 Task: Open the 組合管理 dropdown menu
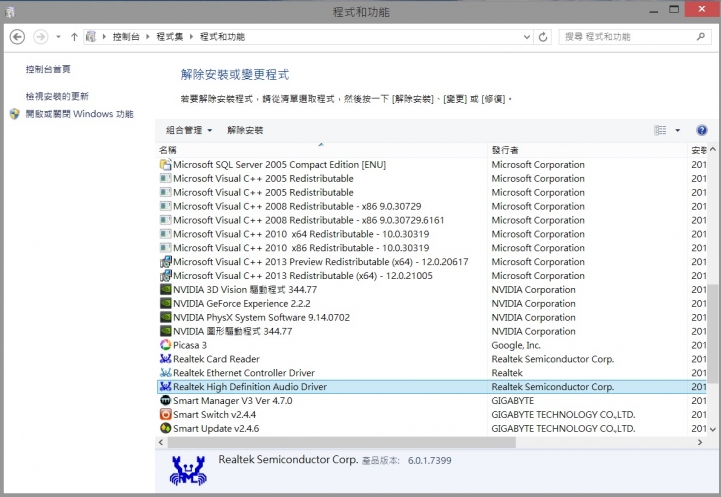pyautogui.click(x=189, y=130)
